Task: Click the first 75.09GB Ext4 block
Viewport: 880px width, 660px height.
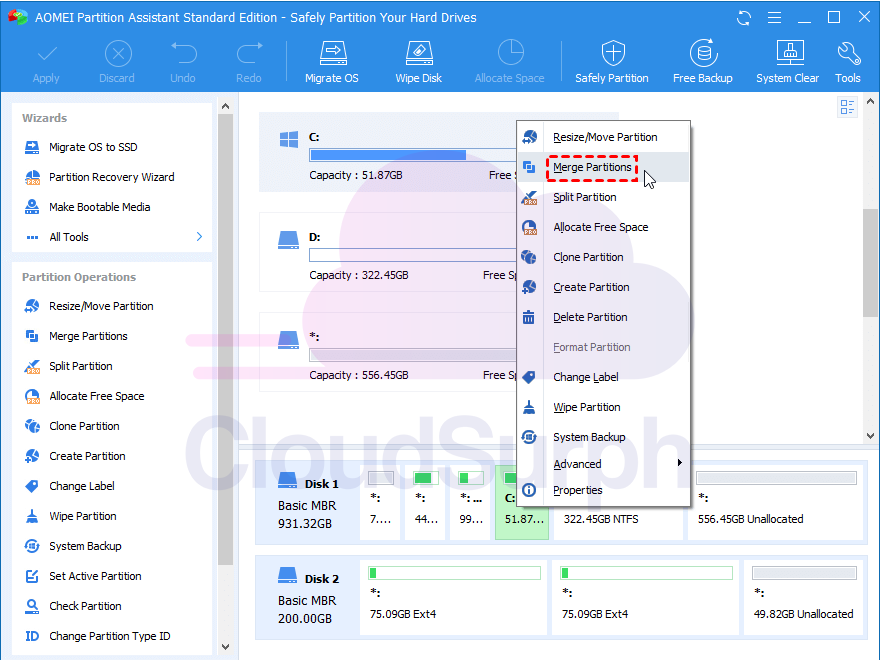Action: click(453, 597)
